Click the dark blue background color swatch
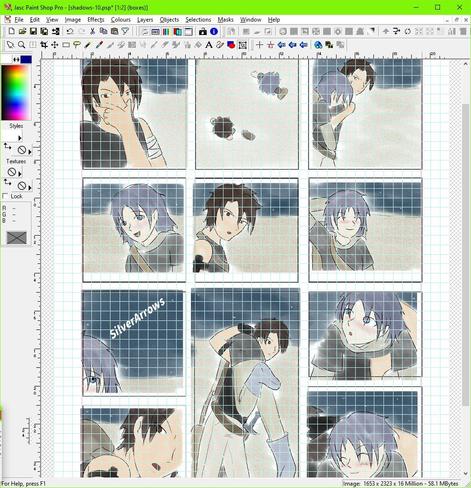Image resolution: width=471 pixels, height=488 pixels. 26,60
